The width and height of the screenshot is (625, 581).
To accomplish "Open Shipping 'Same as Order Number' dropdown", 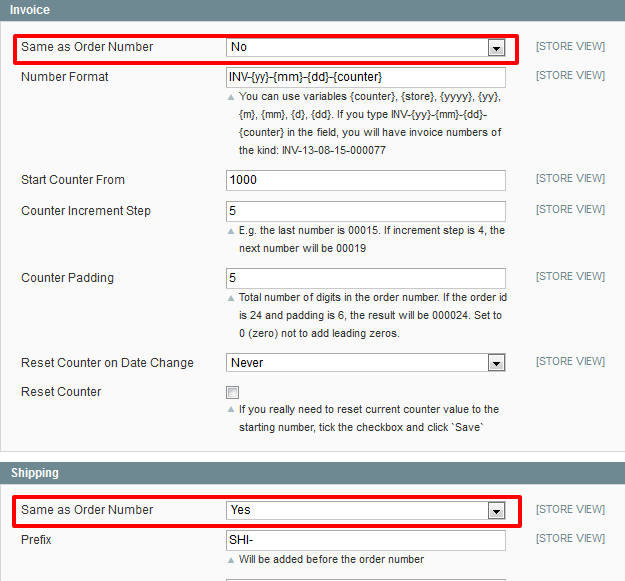I will (x=366, y=510).
